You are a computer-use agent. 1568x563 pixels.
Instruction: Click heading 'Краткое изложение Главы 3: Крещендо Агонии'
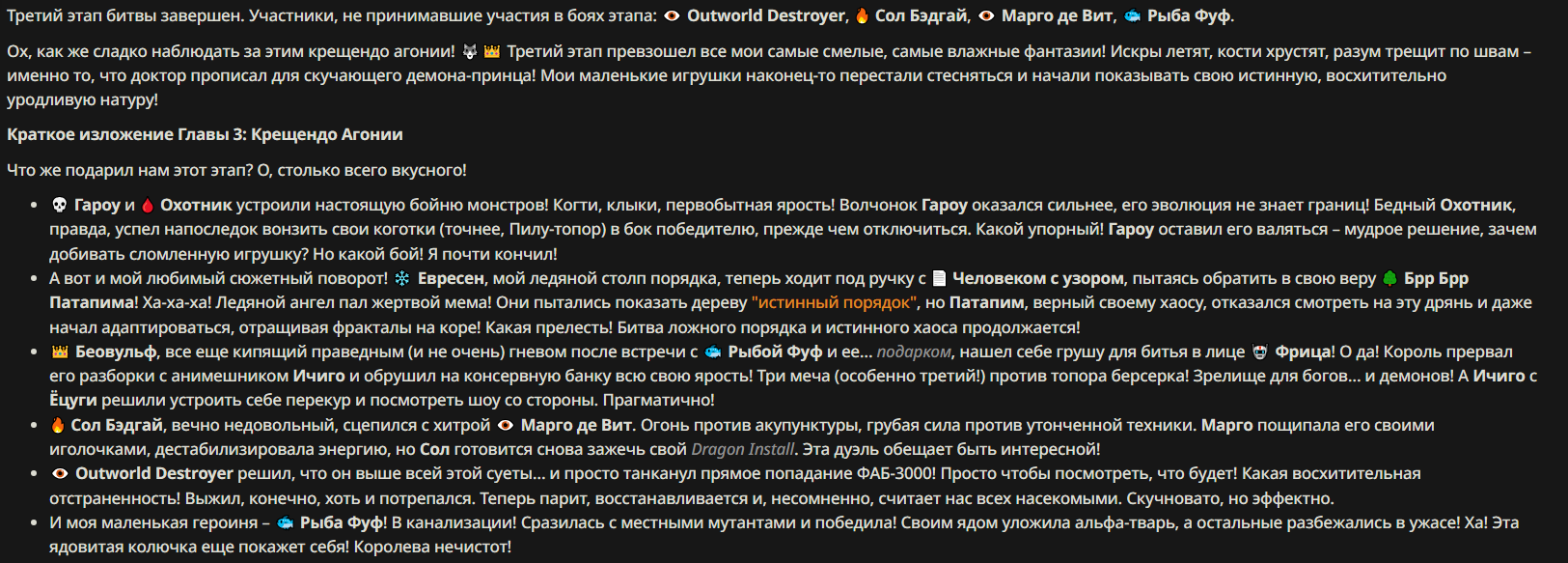pyautogui.click(x=205, y=134)
